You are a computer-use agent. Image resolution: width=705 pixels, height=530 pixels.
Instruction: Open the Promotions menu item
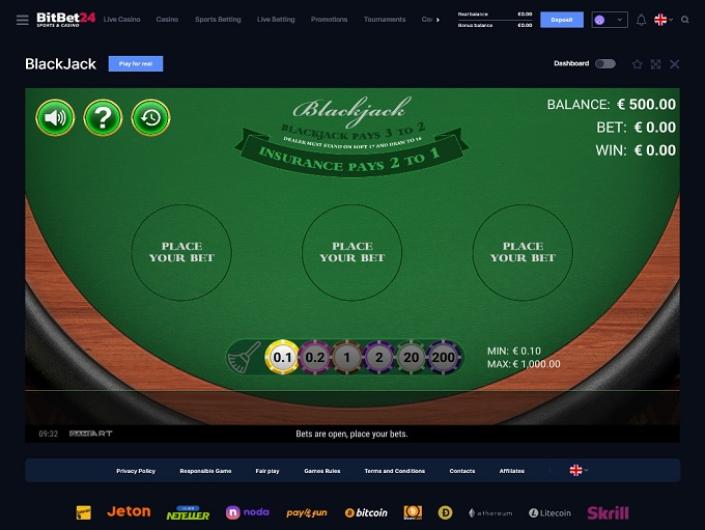[329, 19]
